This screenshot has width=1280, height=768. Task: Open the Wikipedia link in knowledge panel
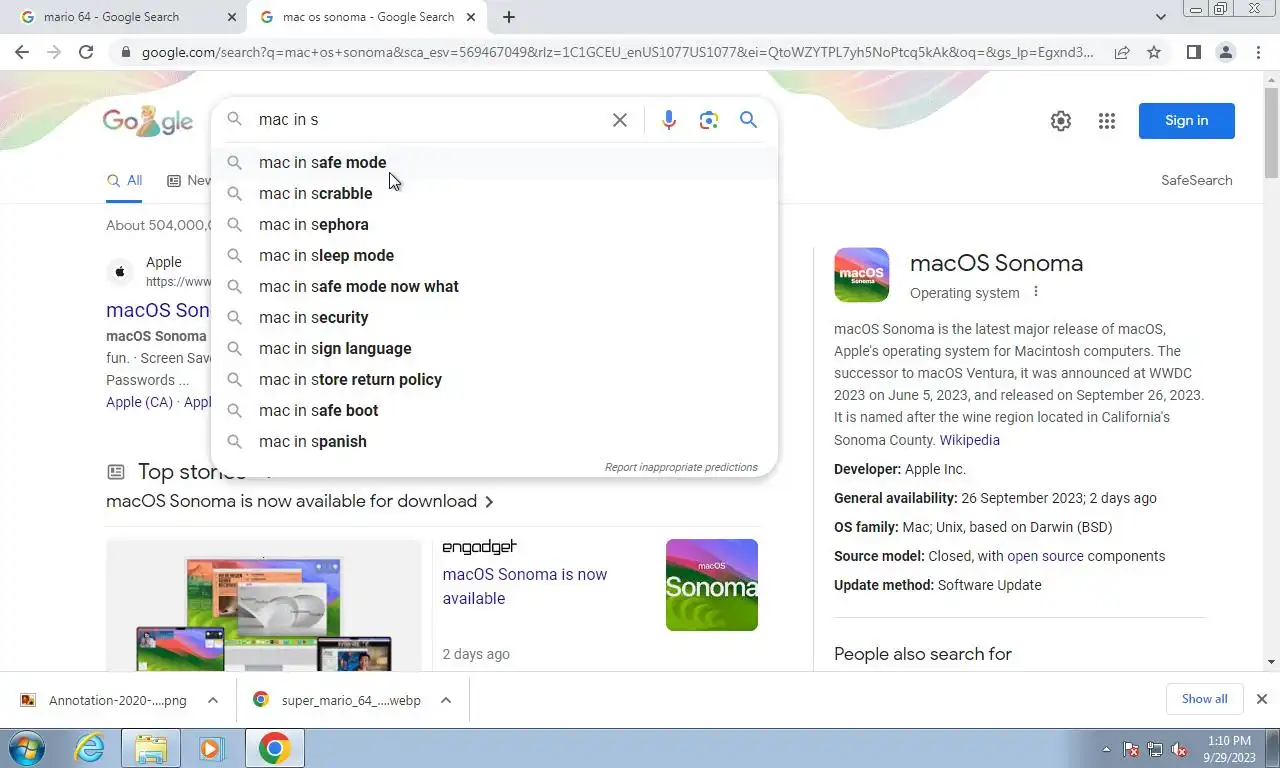click(x=969, y=440)
